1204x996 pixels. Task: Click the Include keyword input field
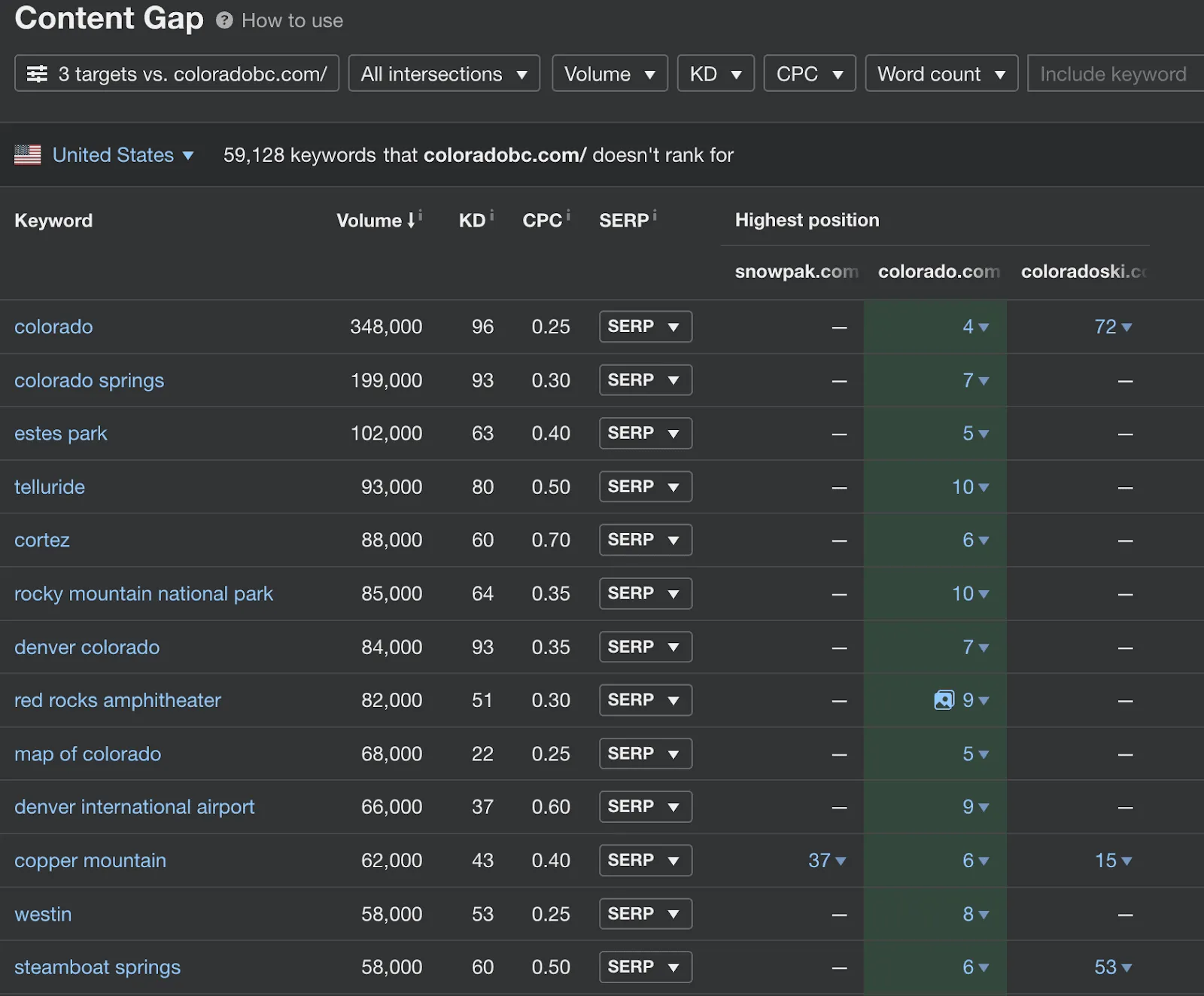(1112, 73)
